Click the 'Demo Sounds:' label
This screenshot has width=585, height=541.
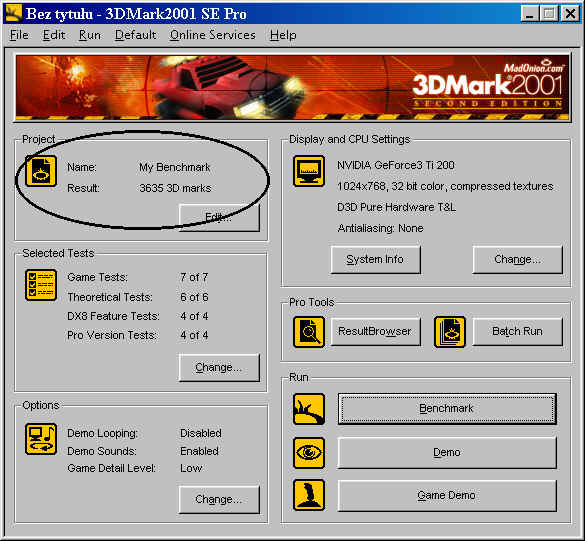(102, 451)
